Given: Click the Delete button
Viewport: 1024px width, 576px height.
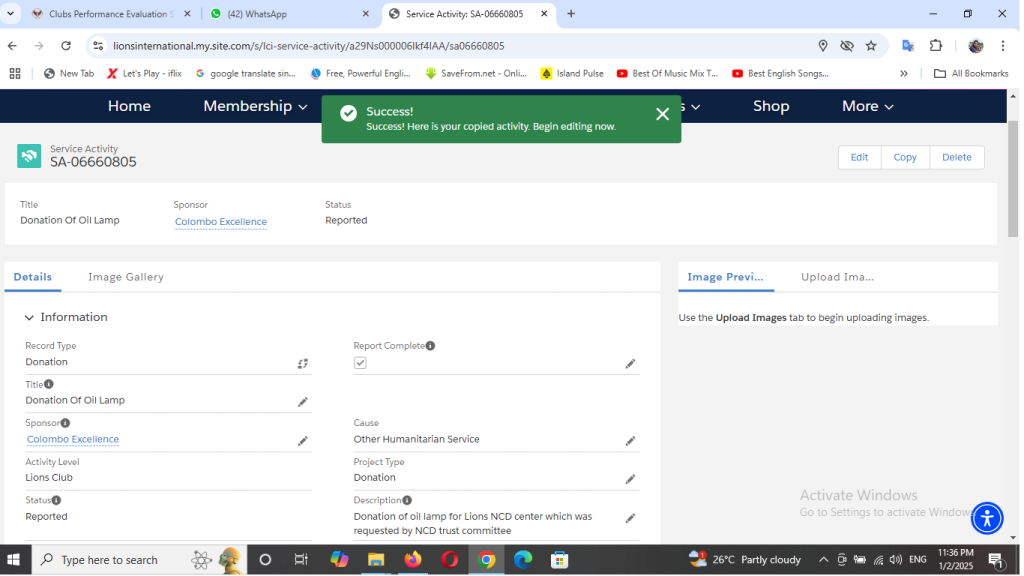Looking at the screenshot, I should [x=957, y=157].
